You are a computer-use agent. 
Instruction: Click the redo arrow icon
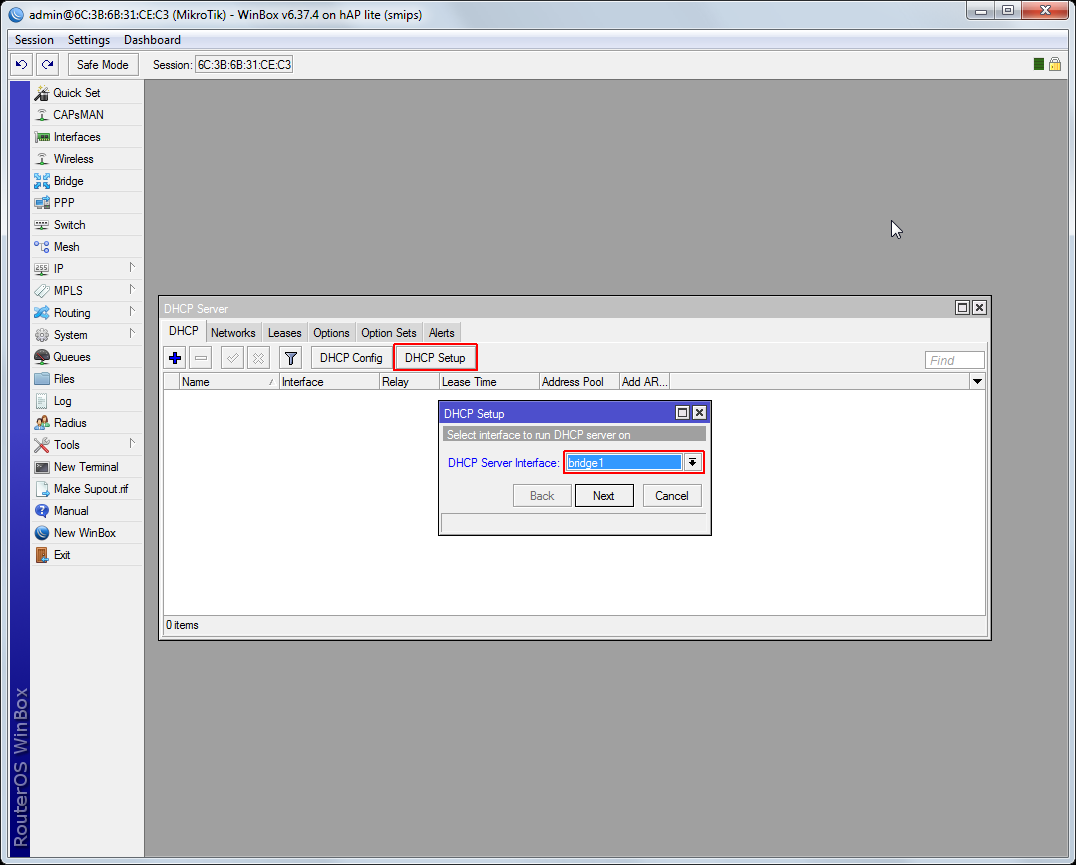[47, 65]
